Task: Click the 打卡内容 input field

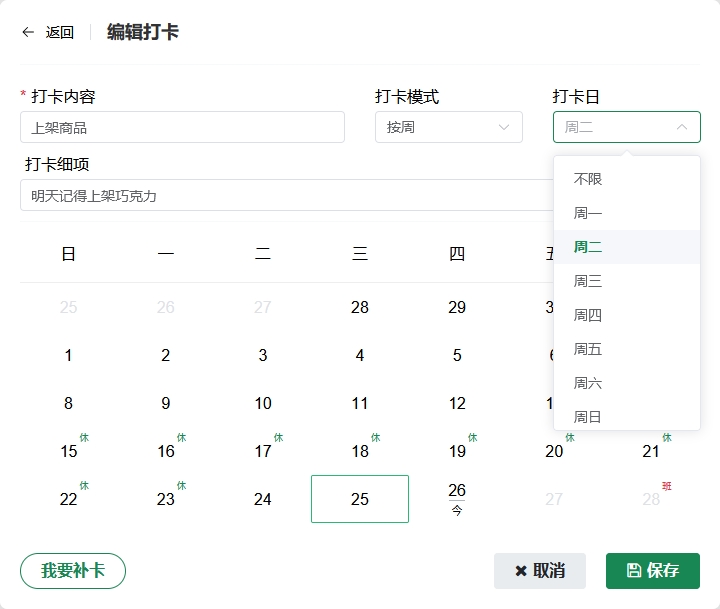Action: pyautogui.click(x=182, y=127)
